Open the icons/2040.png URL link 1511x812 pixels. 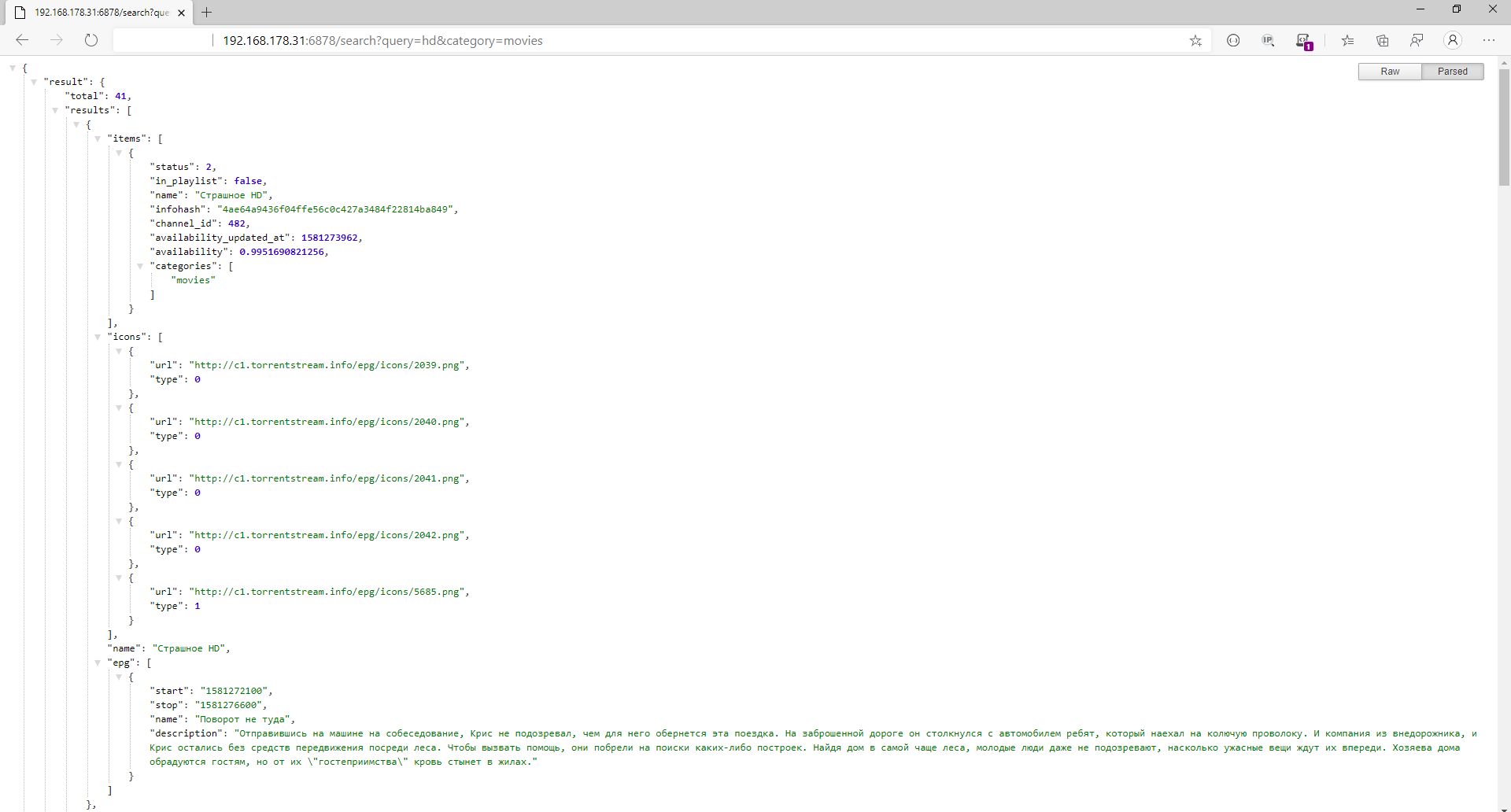[x=327, y=423]
